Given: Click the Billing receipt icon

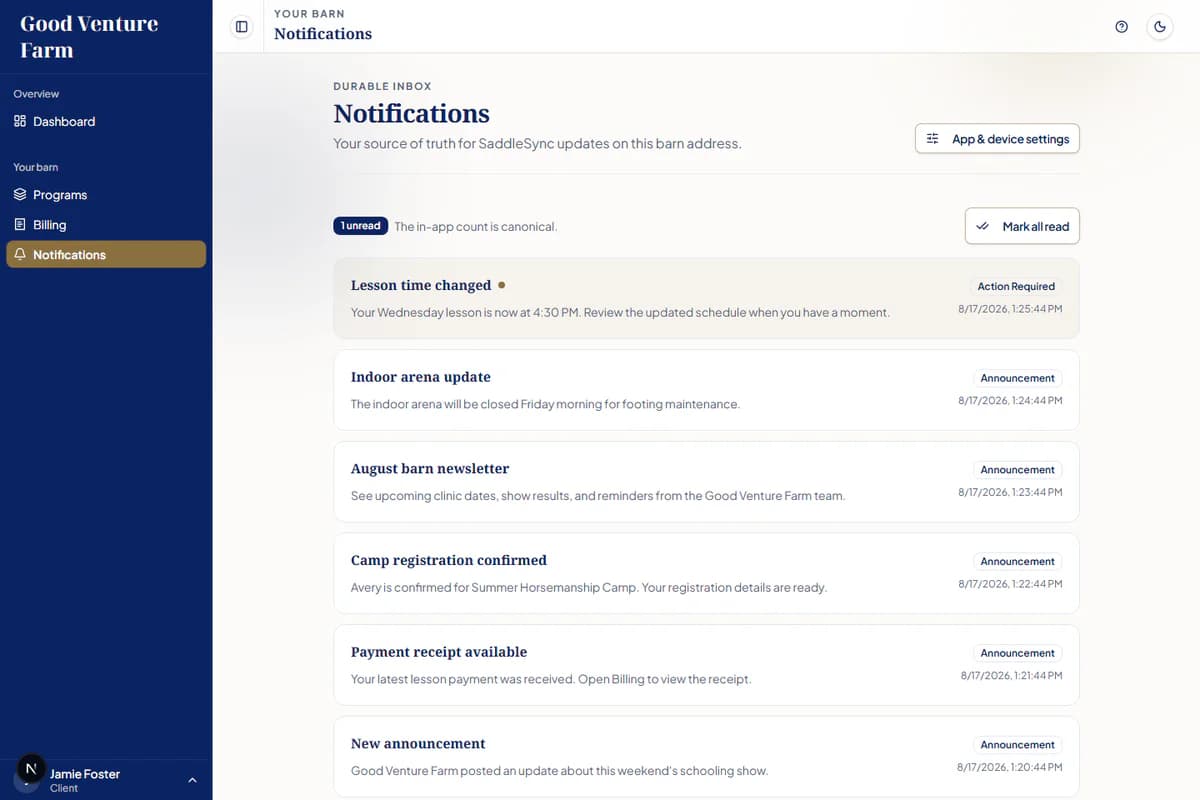Looking at the screenshot, I should click(x=20, y=225).
